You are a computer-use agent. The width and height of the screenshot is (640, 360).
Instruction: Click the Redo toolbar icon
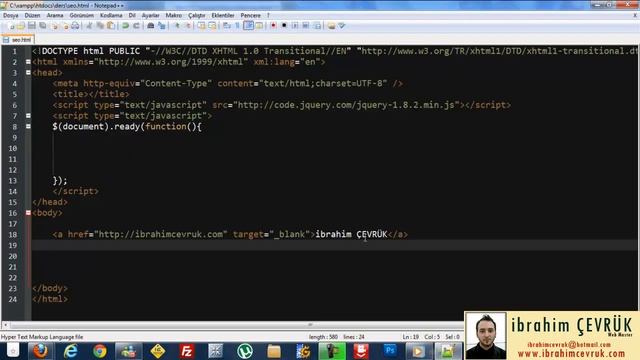pyautogui.click(x=136, y=26)
